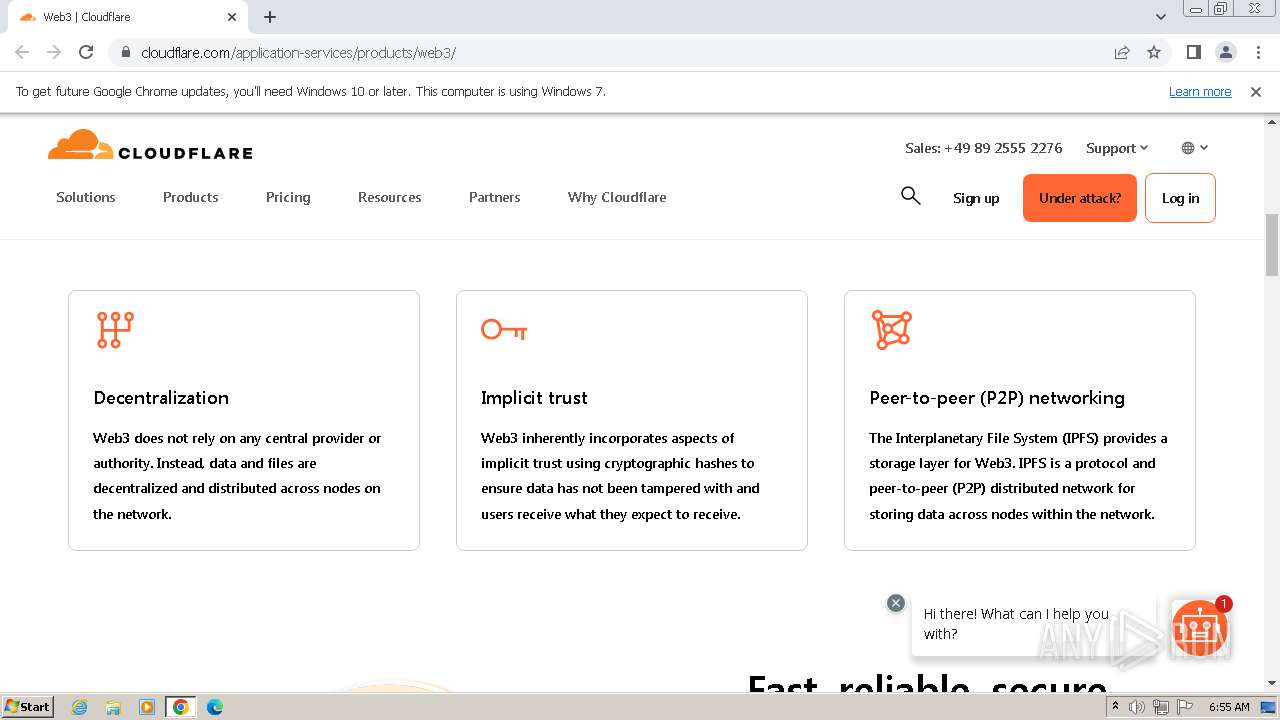The height and width of the screenshot is (720, 1280).
Task: Dismiss the Chrome update notice
Action: click(1256, 91)
